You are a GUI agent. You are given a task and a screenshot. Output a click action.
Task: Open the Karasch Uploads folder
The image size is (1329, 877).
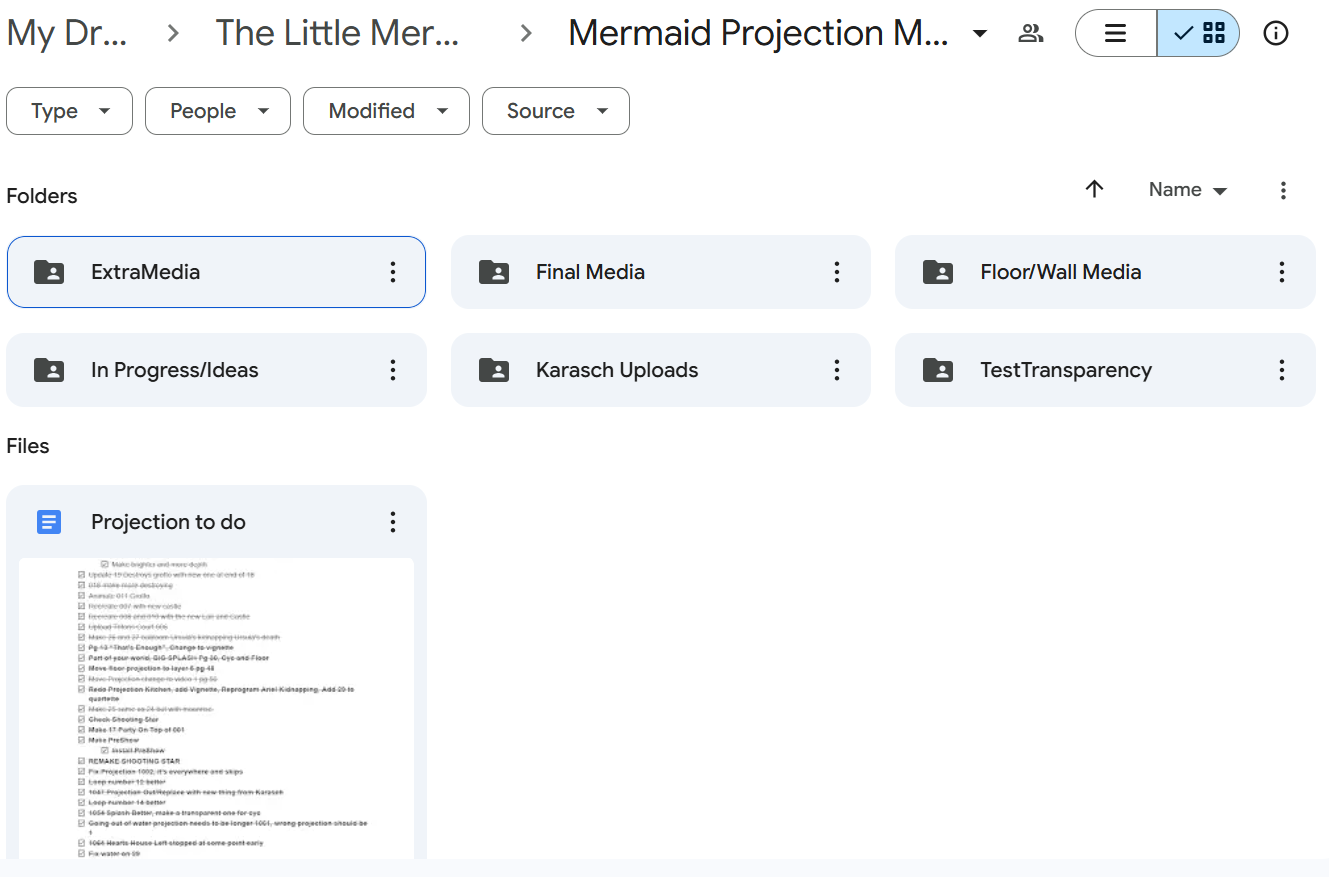click(x=660, y=370)
